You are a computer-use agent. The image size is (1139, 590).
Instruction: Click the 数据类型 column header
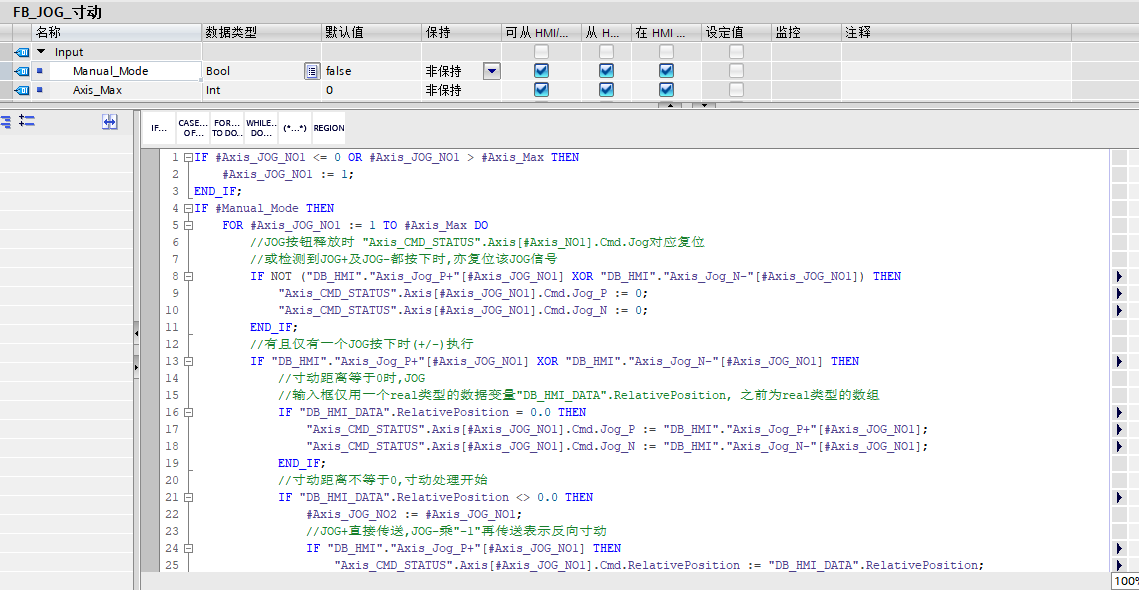[x=262, y=33]
